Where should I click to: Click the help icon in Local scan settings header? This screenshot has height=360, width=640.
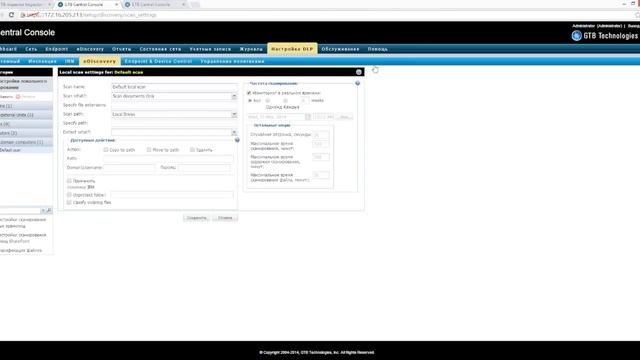tap(358, 72)
